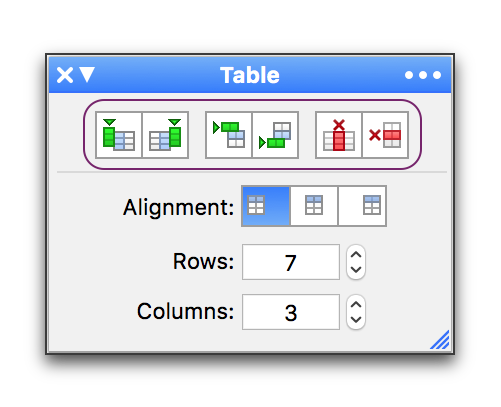
Task: Close the Table palette with the X
Action: point(65,75)
